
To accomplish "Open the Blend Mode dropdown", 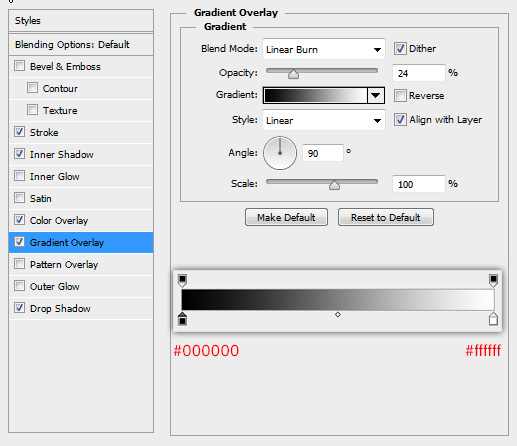I will [324, 49].
